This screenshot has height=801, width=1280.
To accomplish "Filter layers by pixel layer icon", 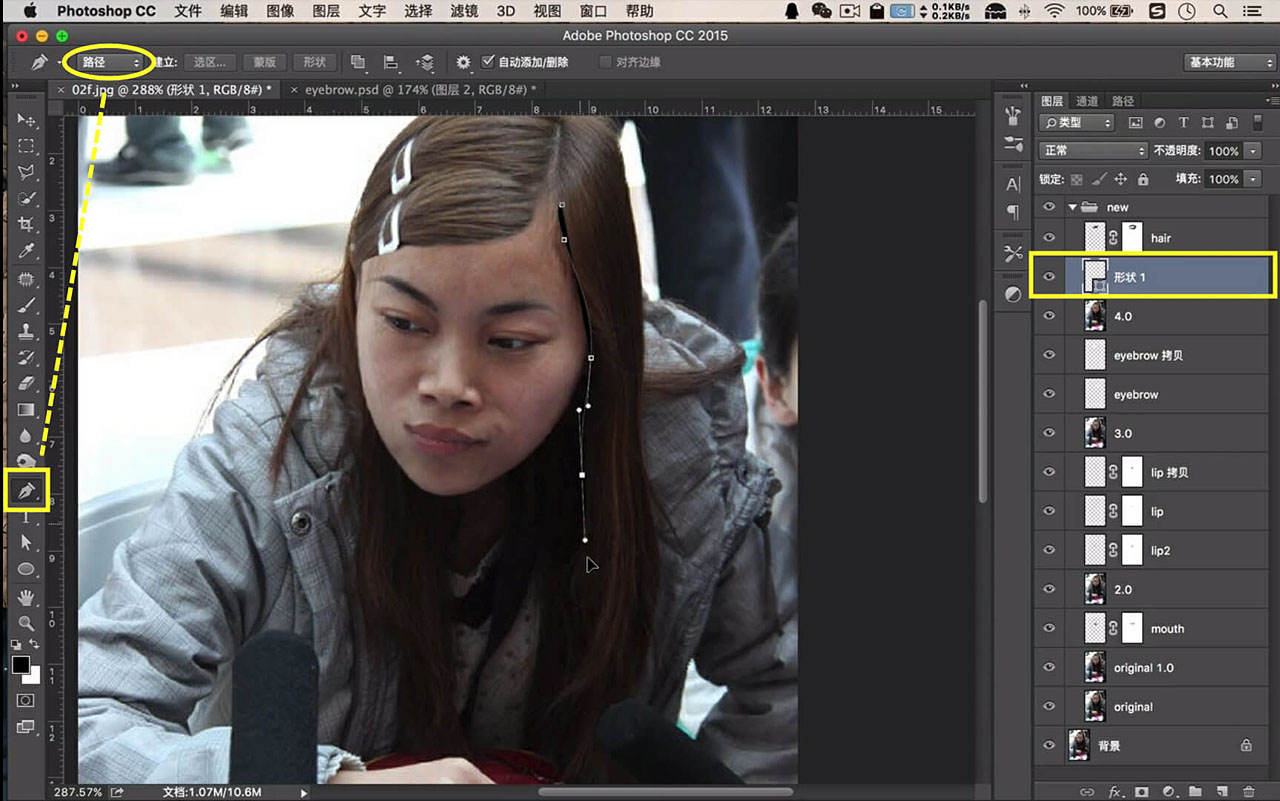I will coord(1135,123).
